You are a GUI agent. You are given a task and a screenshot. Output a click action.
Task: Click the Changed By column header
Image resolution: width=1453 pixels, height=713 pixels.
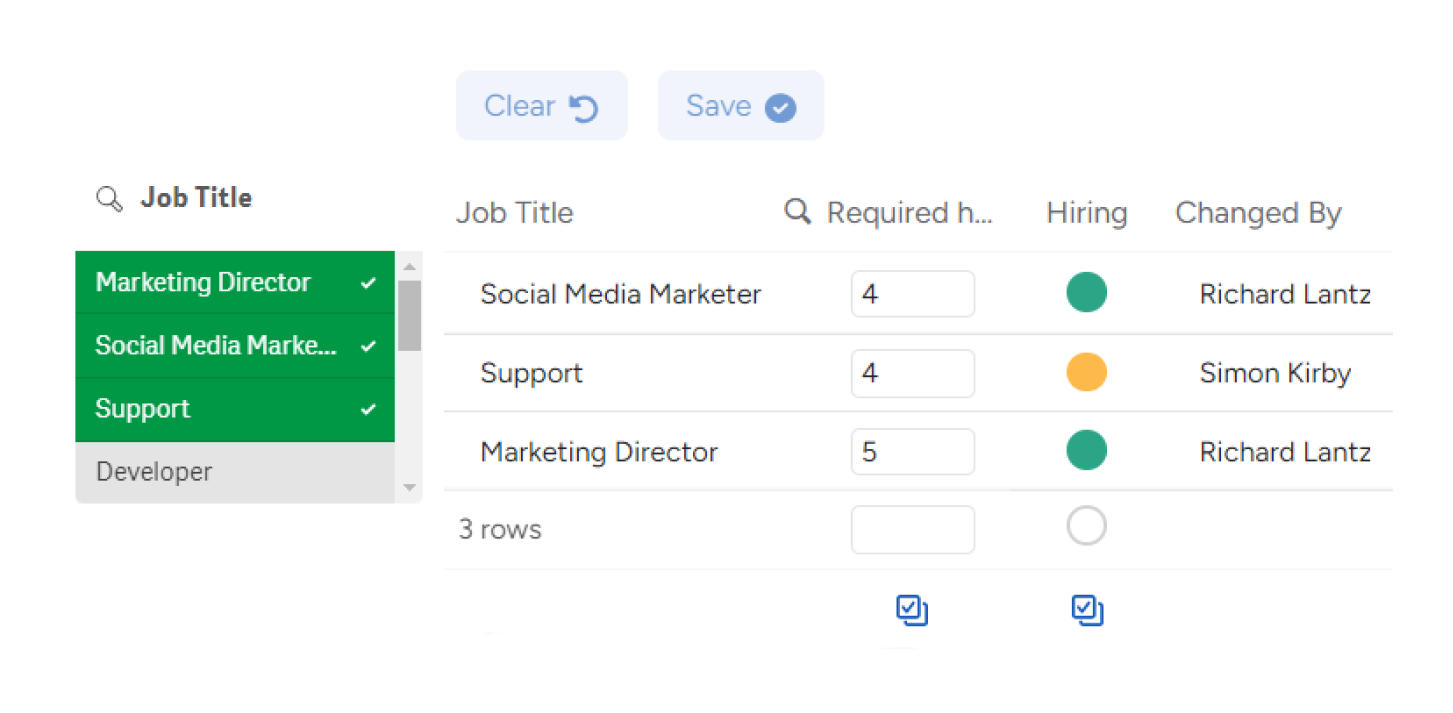point(1258,213)
